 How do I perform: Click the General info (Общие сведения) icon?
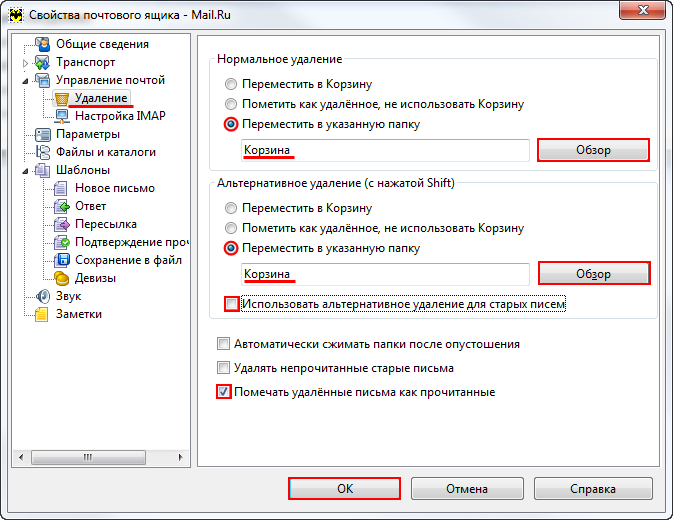[x=42, y=44]
